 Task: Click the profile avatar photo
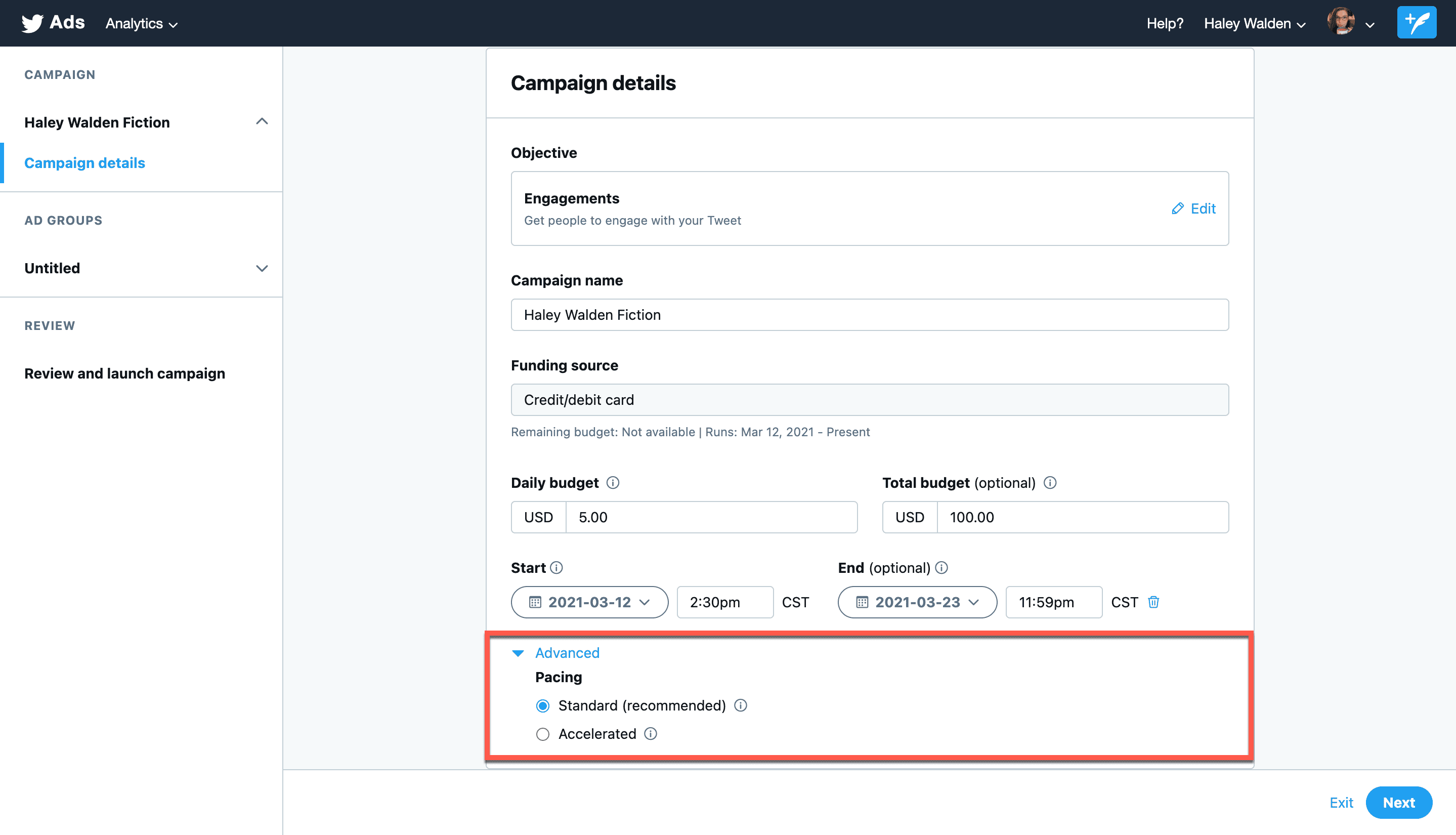[1341, 22]
